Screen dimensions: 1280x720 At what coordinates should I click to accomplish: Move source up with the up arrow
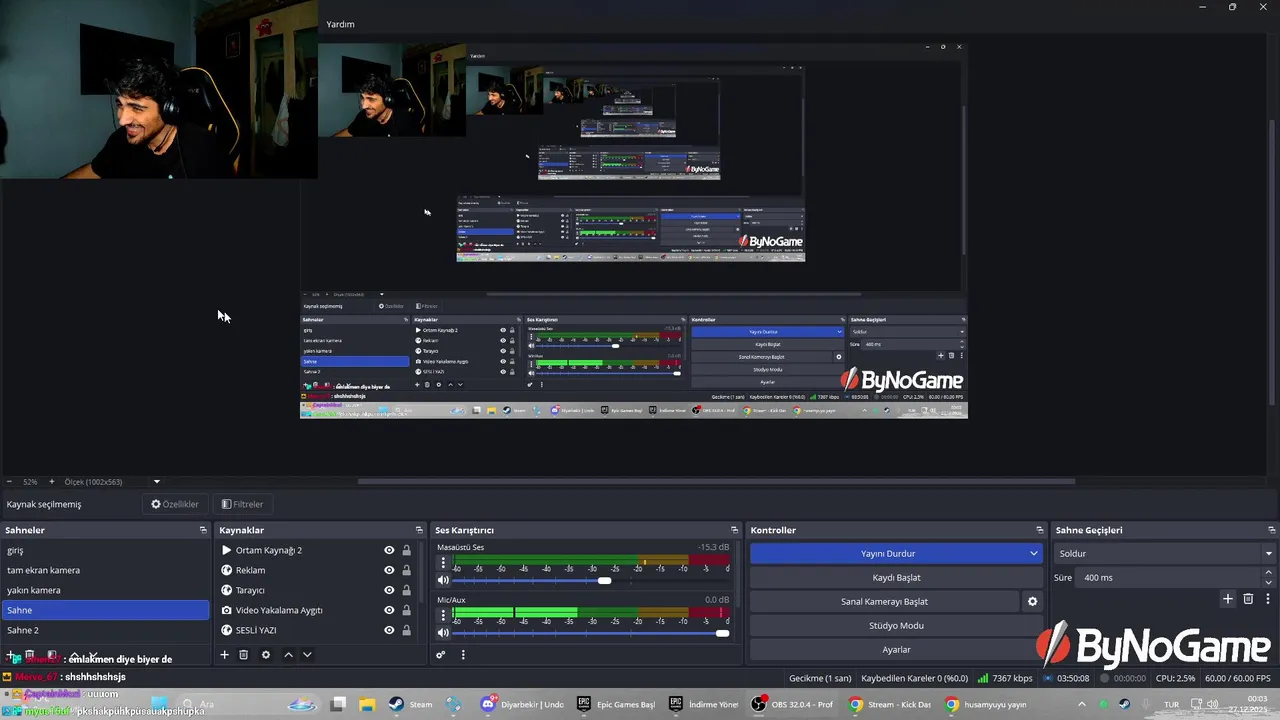[x=288, y=655]
